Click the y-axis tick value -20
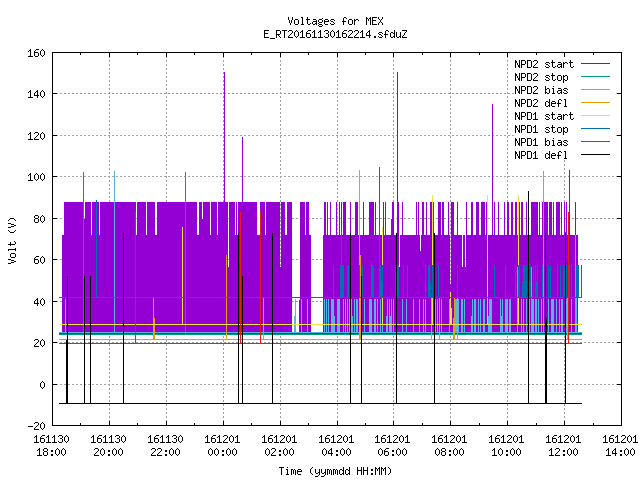 tap(36, 426)
